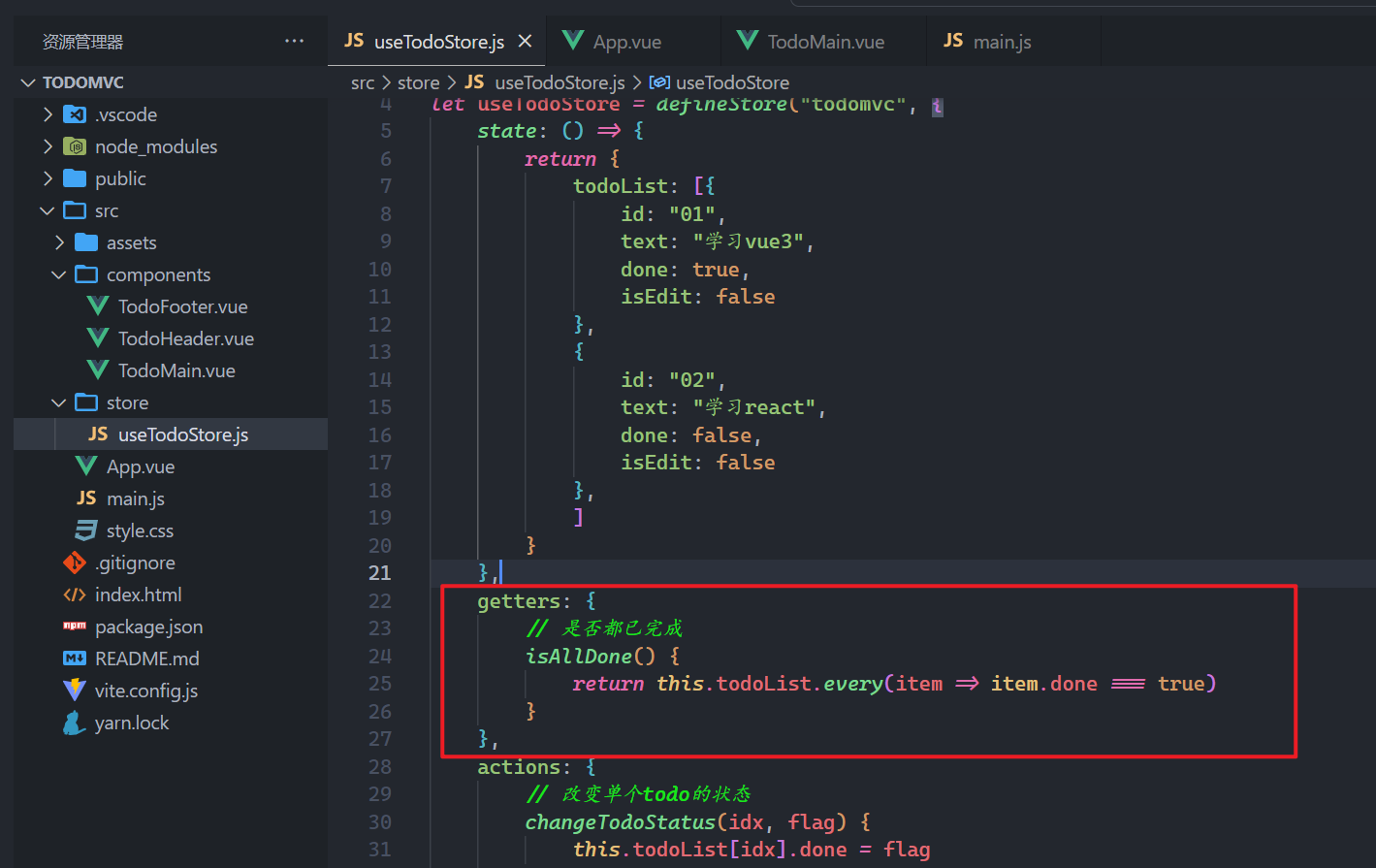Click the JS icon beside useTodoStore.js in explorer
The height and width of the screenshot is (868, 1376).
pyautogui.click(x=98, y=434)
